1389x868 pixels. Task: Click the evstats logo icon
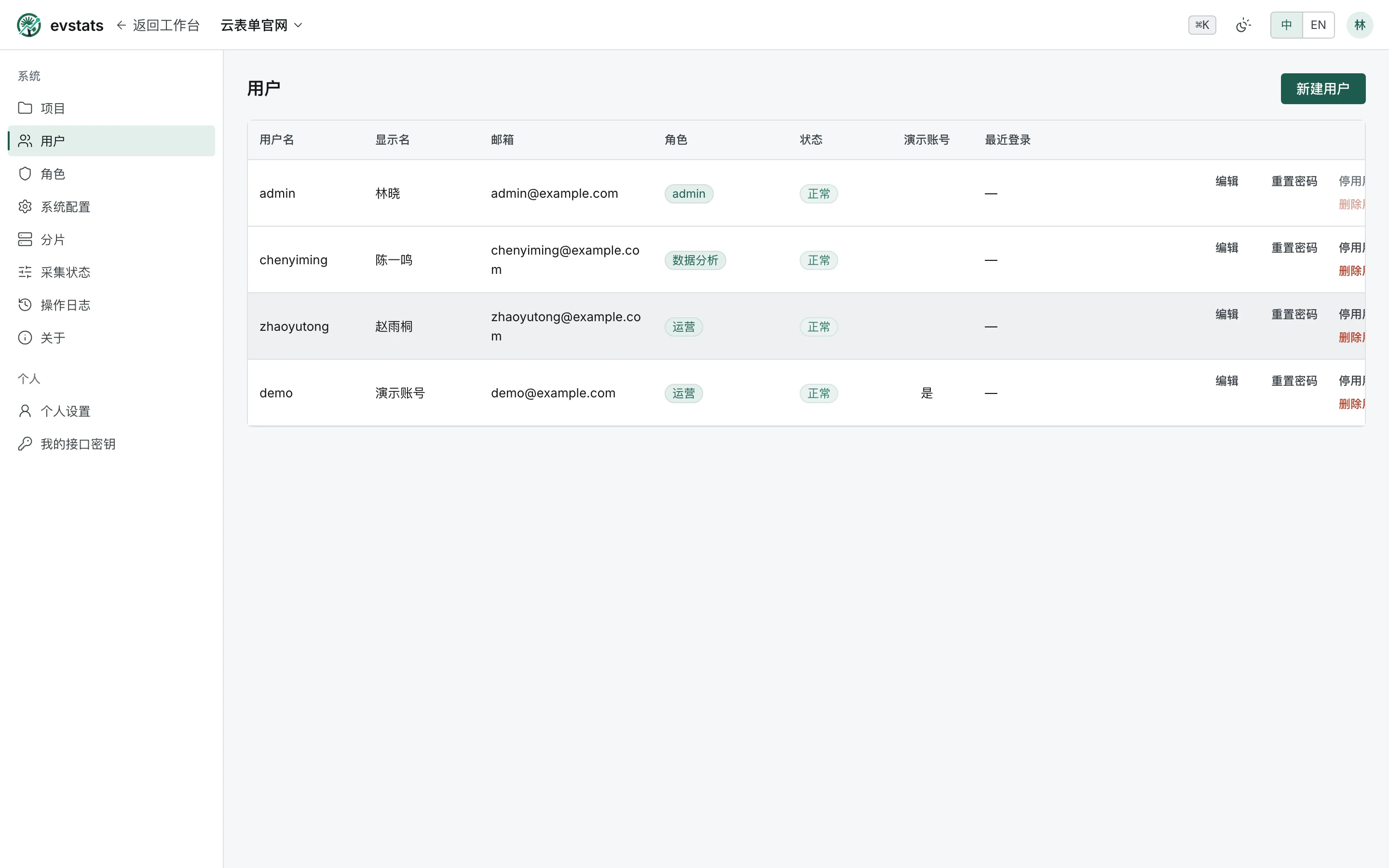click(x=29, y=25)
